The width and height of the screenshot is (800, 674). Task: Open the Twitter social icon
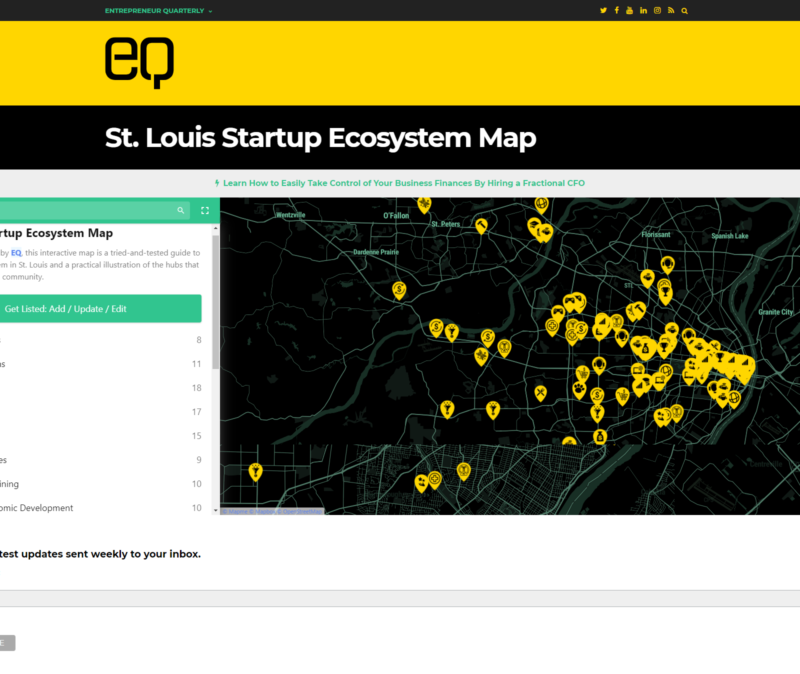coord(603,11)
